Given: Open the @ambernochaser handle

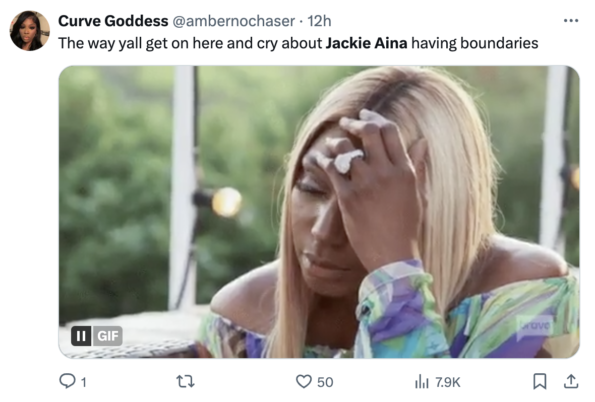Looking at the screenshot, I should pyautogui.click(x=234, y=21).
